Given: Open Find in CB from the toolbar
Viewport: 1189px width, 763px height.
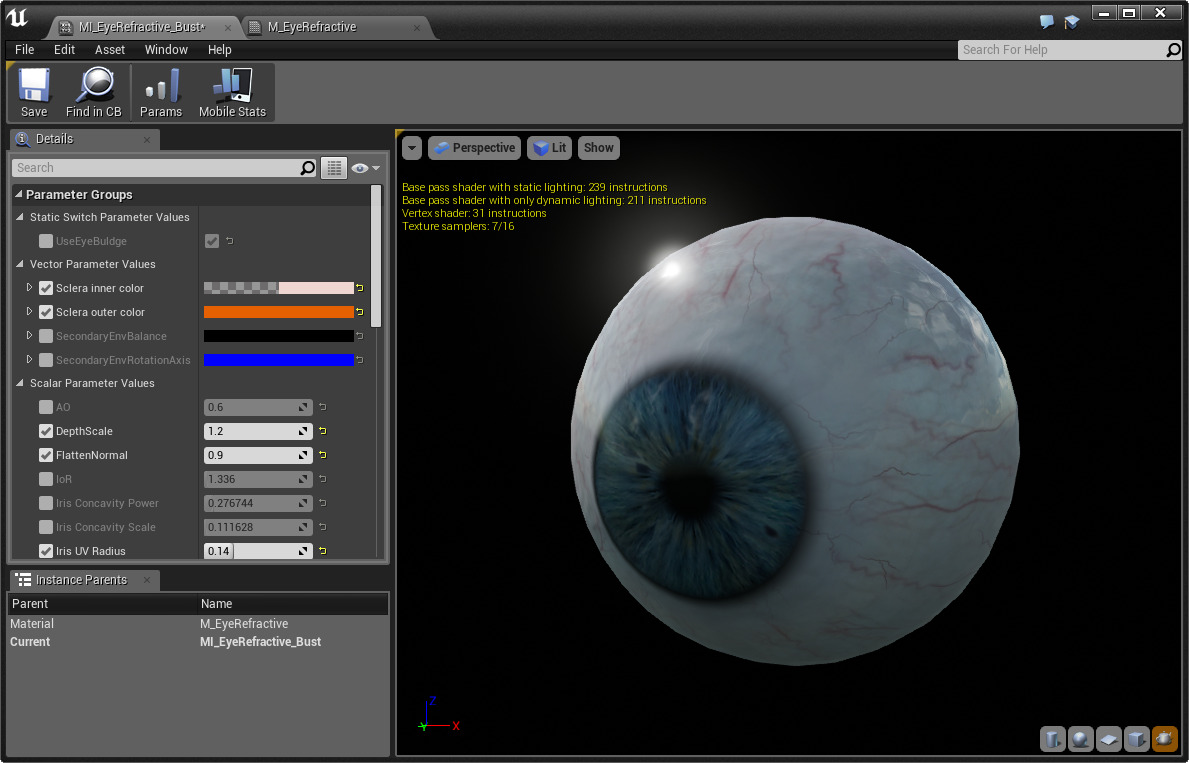Looking at the screenshot, I should tap(93, 91).
